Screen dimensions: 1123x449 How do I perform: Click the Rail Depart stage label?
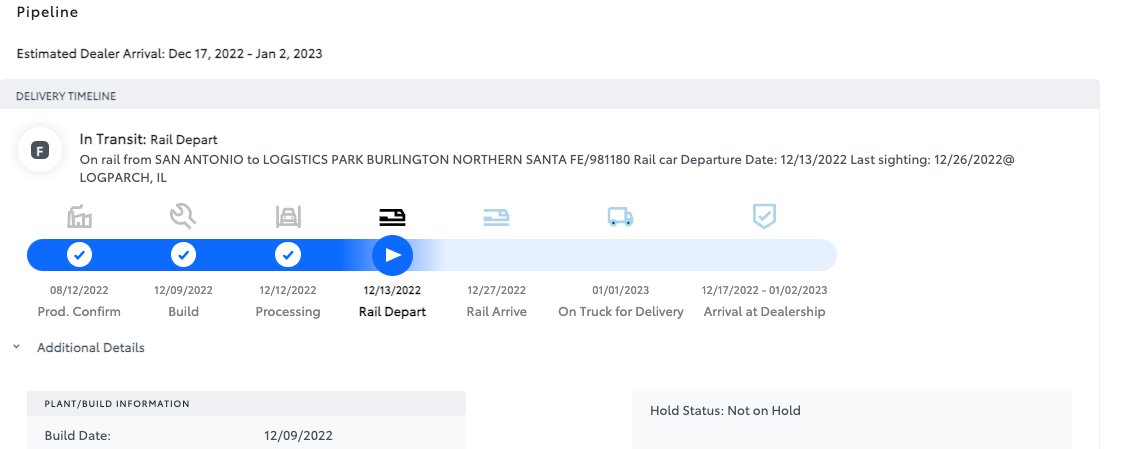[392, 311]
